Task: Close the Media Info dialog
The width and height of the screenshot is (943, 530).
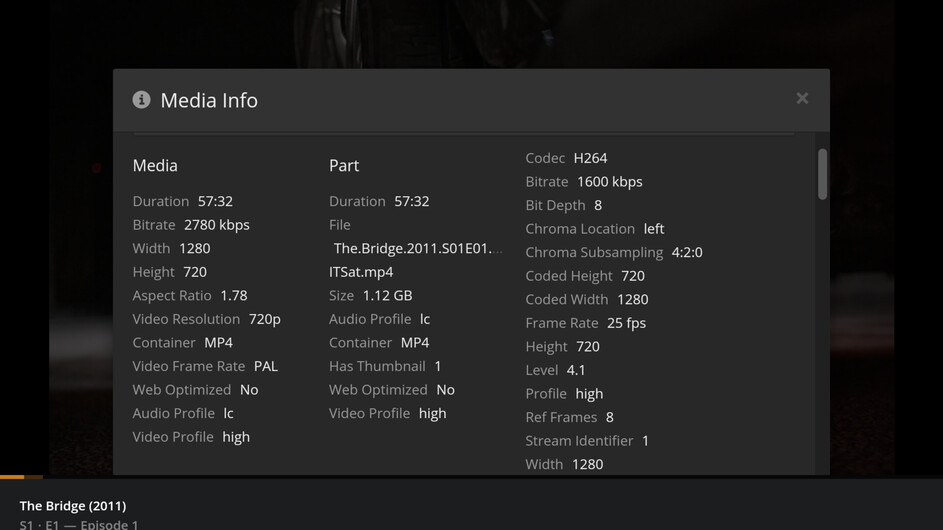Action: (x=802, y=98)
